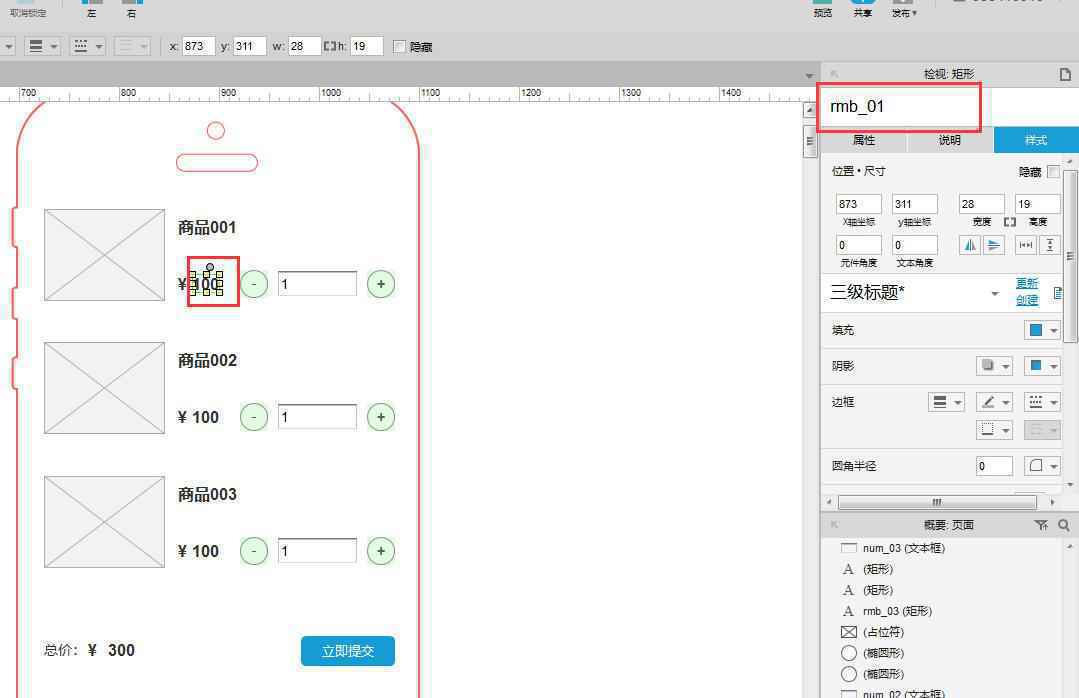
Task: Click the outline search icon
Action: [1064, 525]
